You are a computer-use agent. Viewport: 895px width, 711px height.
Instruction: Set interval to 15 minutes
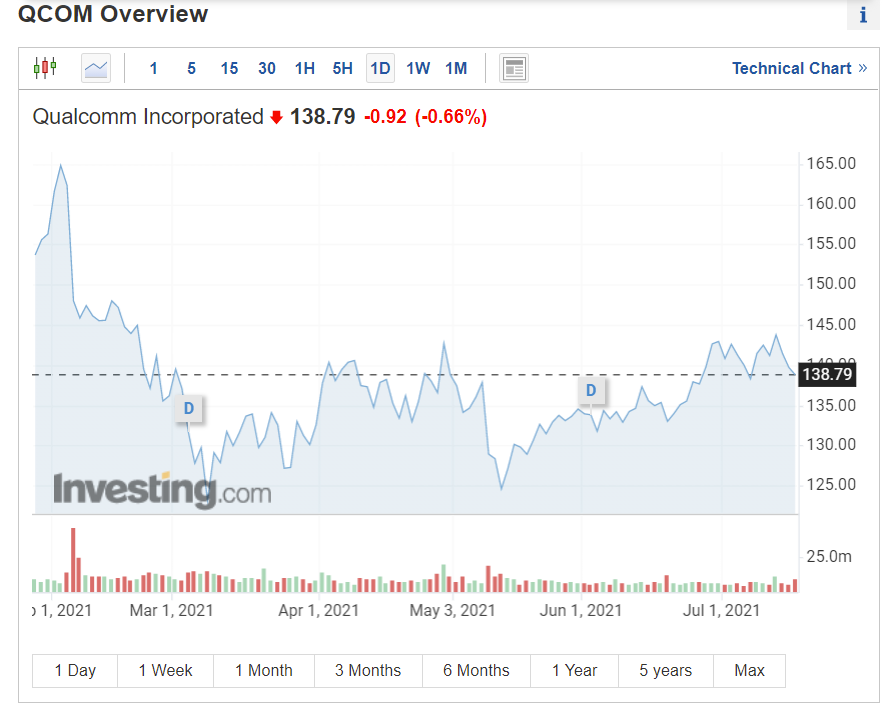[x=229, y=68]
